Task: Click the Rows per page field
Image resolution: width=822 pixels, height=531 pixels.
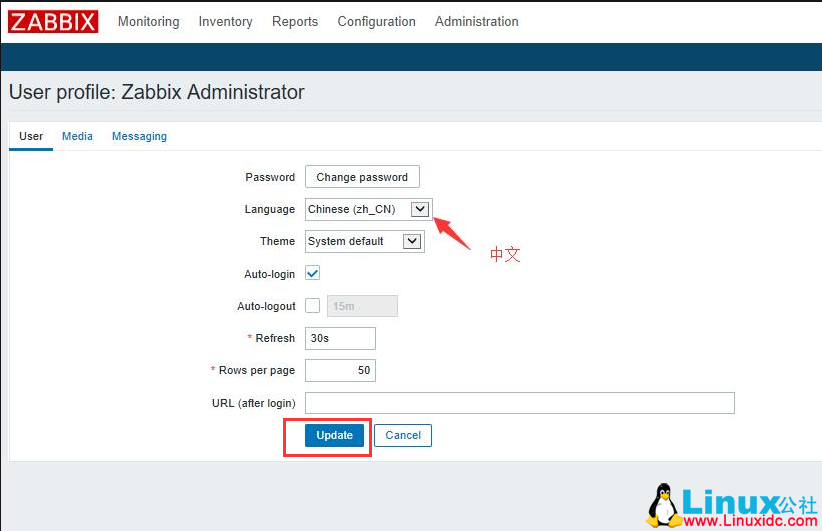Action: (x=340, y=370)
